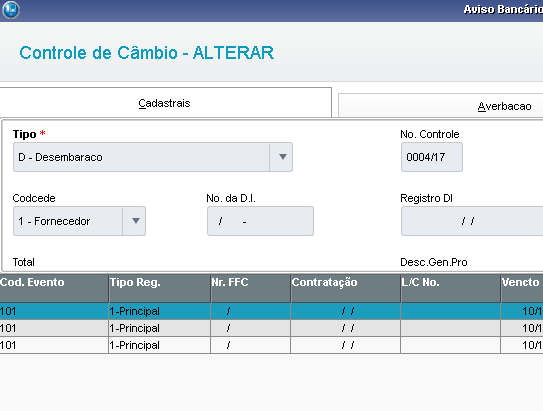
Task: Click the Registro DI date field
Action: coord(472,221)
